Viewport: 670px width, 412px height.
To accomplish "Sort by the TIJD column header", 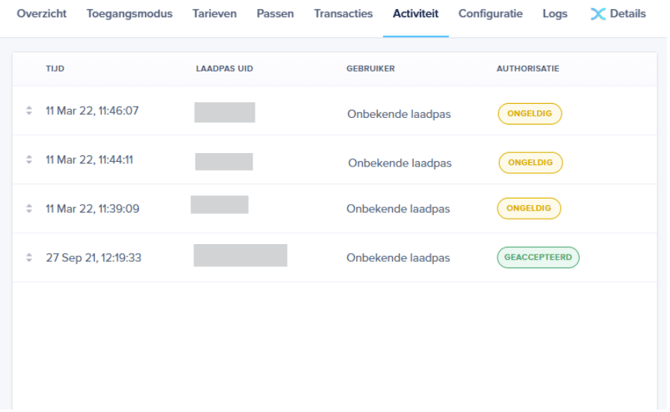I will click(x=55, y=69).
